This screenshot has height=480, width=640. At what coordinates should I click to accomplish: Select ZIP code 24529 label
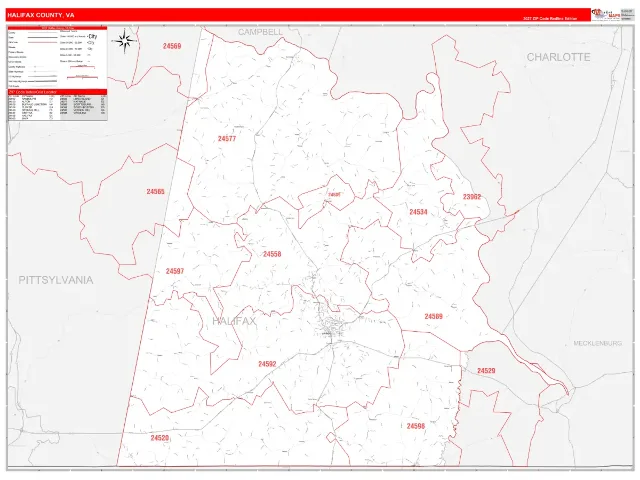pos(486,371)
